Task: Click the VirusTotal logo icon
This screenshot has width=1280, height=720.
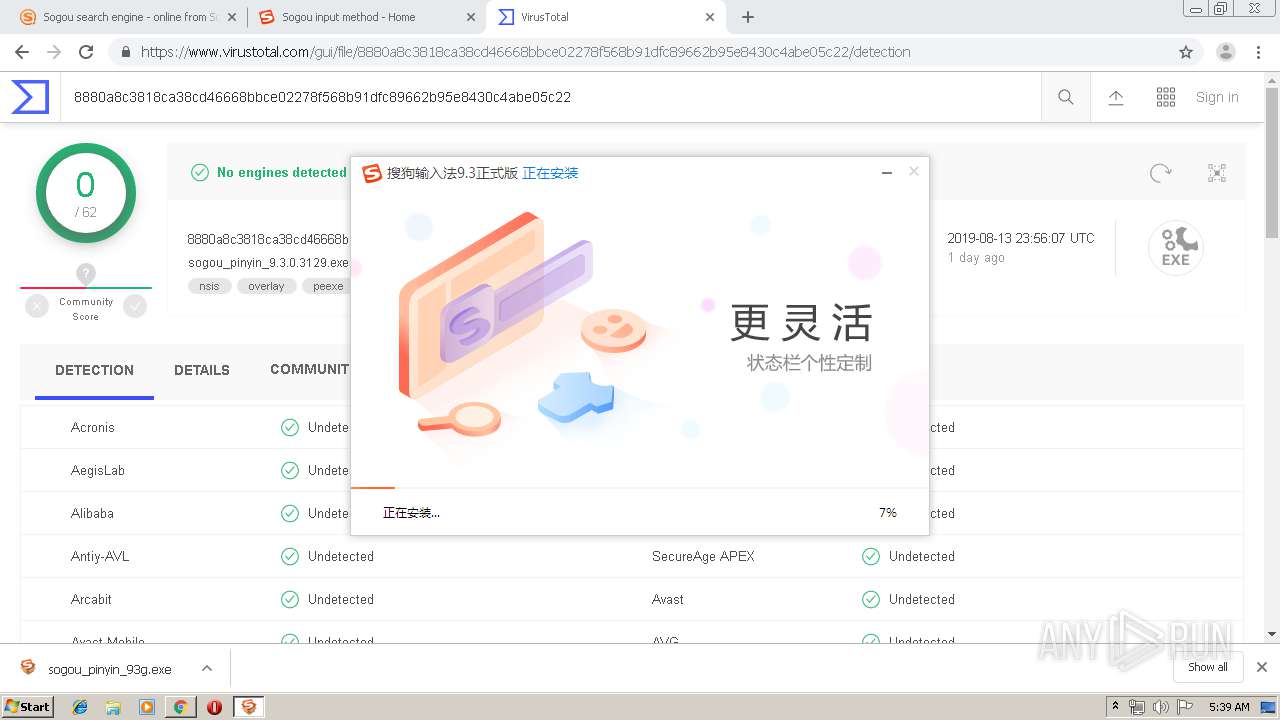Action: [30, 97]
